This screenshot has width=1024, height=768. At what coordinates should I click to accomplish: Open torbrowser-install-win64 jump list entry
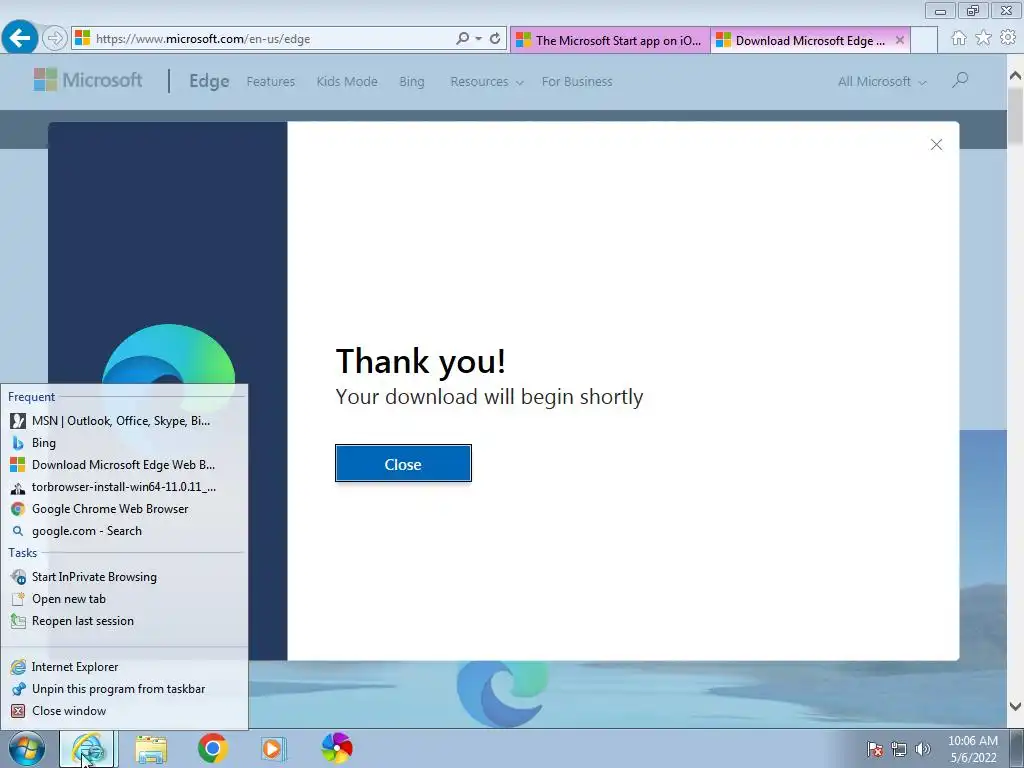[124, 487]
